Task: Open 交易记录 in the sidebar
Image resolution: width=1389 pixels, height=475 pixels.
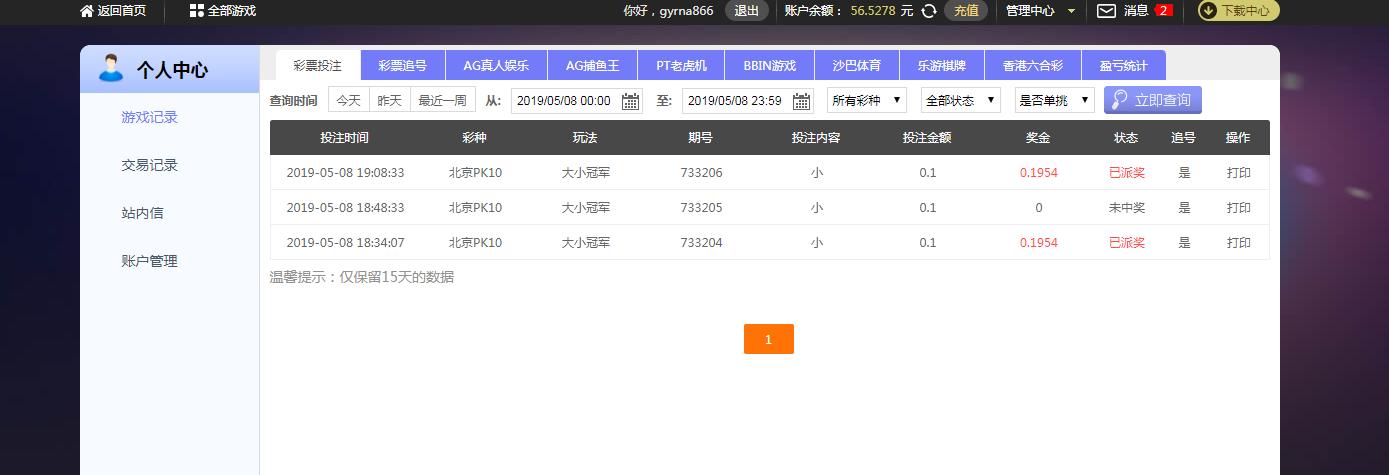Action: click(x=149, y=166)
